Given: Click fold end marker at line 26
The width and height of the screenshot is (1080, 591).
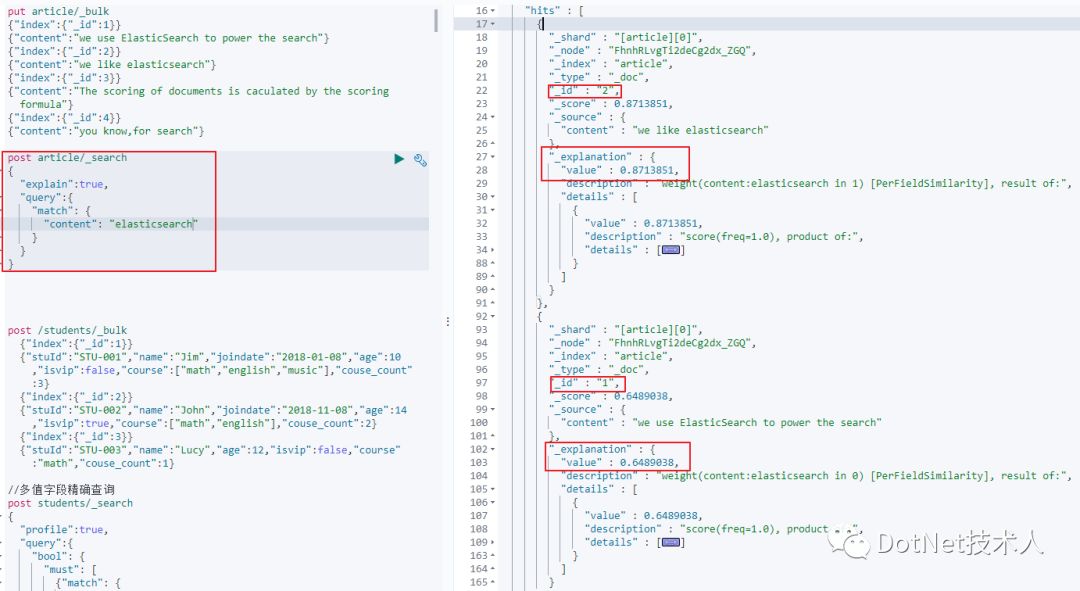Looking at the screenshot, I should point(493,144).
